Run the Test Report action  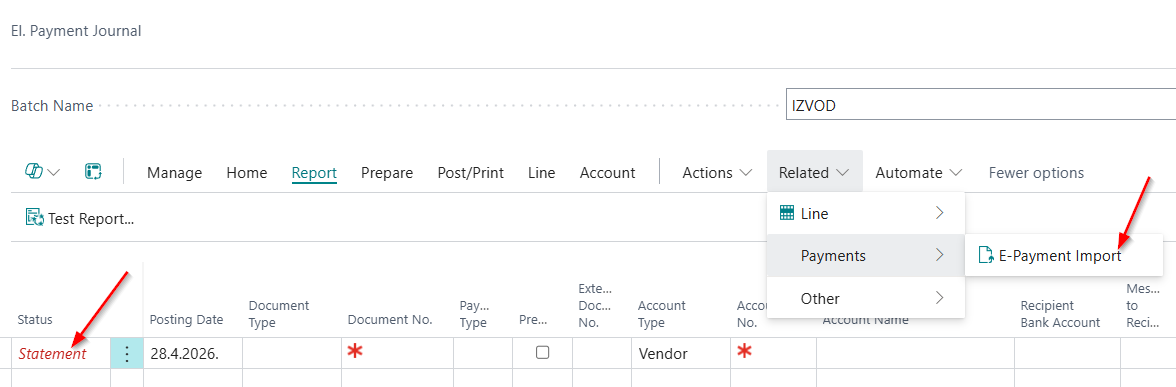80,218
